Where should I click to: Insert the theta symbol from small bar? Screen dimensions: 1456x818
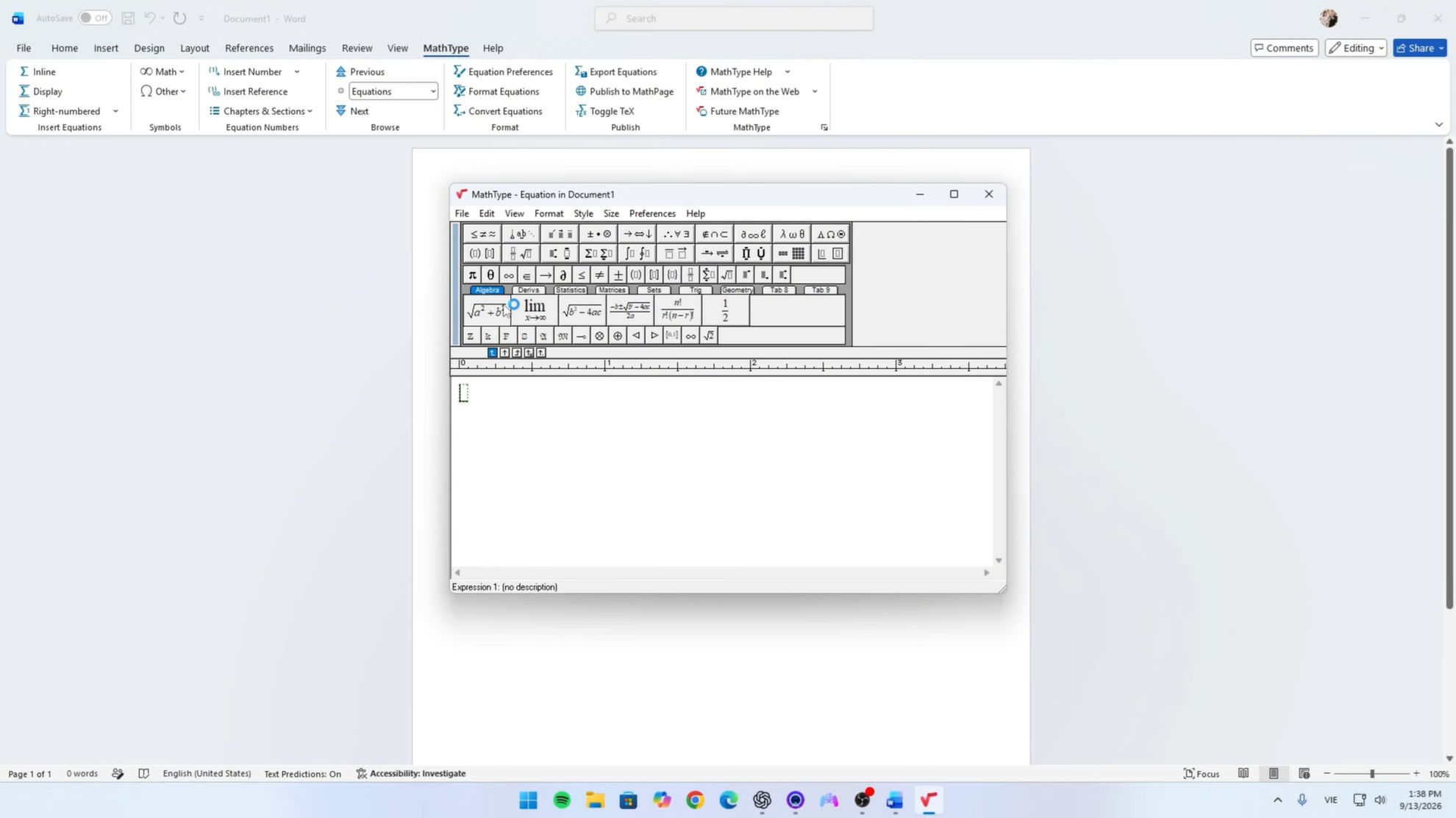tap(490, 275)
